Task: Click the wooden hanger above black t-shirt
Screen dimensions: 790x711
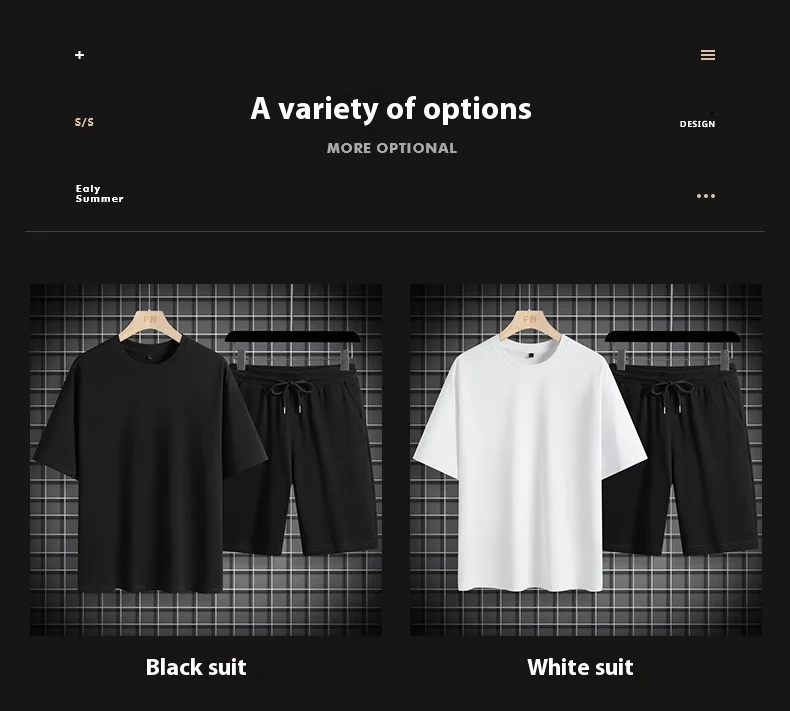Action: pos(150,324)
